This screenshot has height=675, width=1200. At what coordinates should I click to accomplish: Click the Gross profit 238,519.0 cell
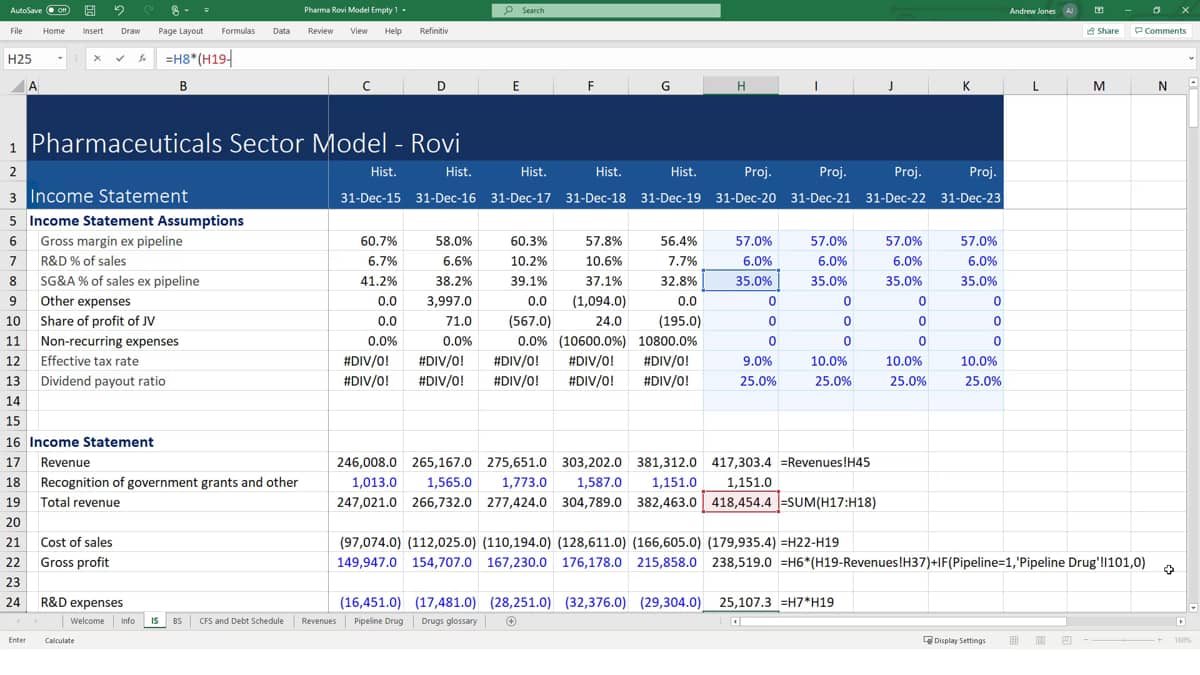[x=741, y=562]
